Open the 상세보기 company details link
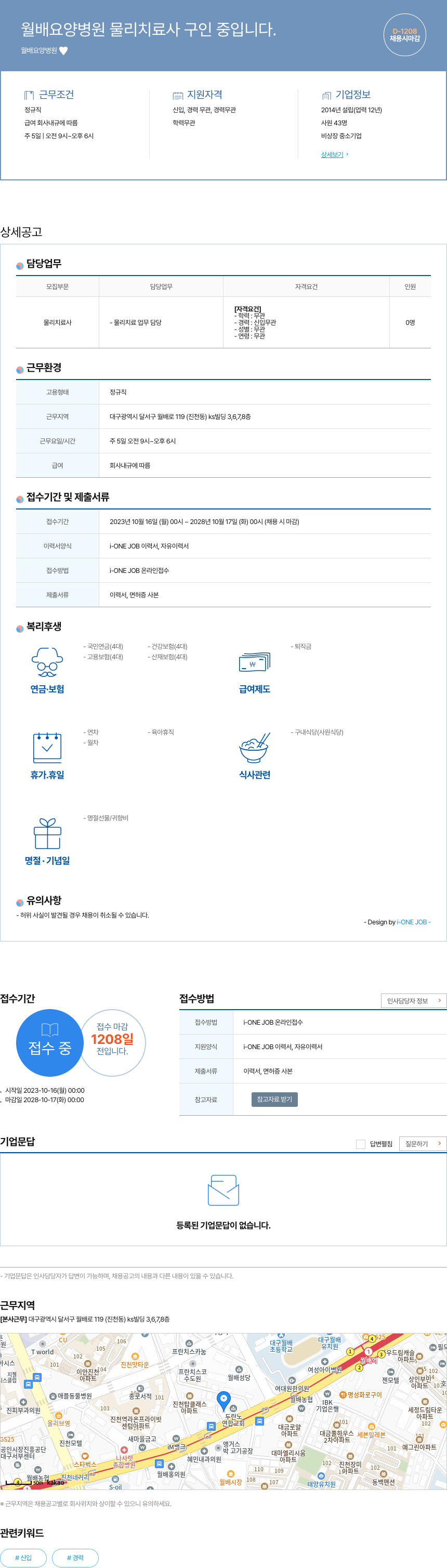 [x=332, y=154]
